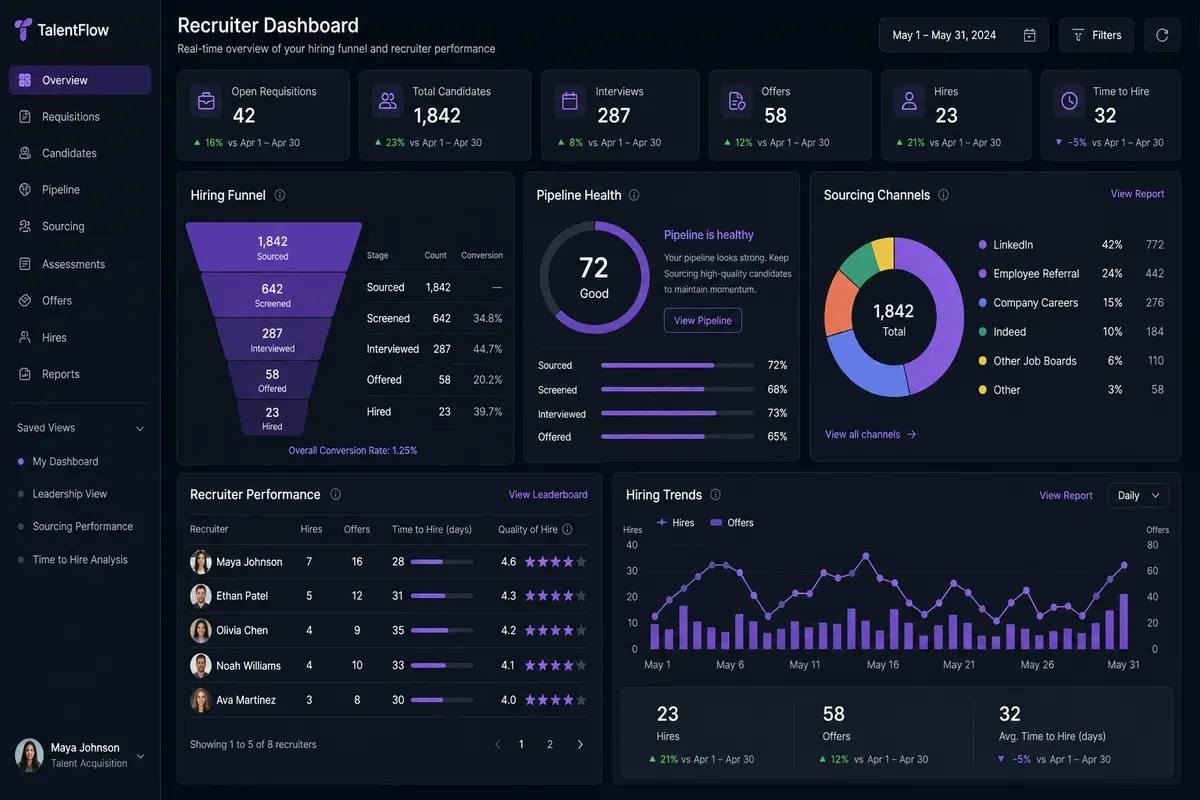Image resolution: width=1200 pixels, height=800 pixels.
Task: Toggle the Offers series in chart legend
Action: [732, 523]
